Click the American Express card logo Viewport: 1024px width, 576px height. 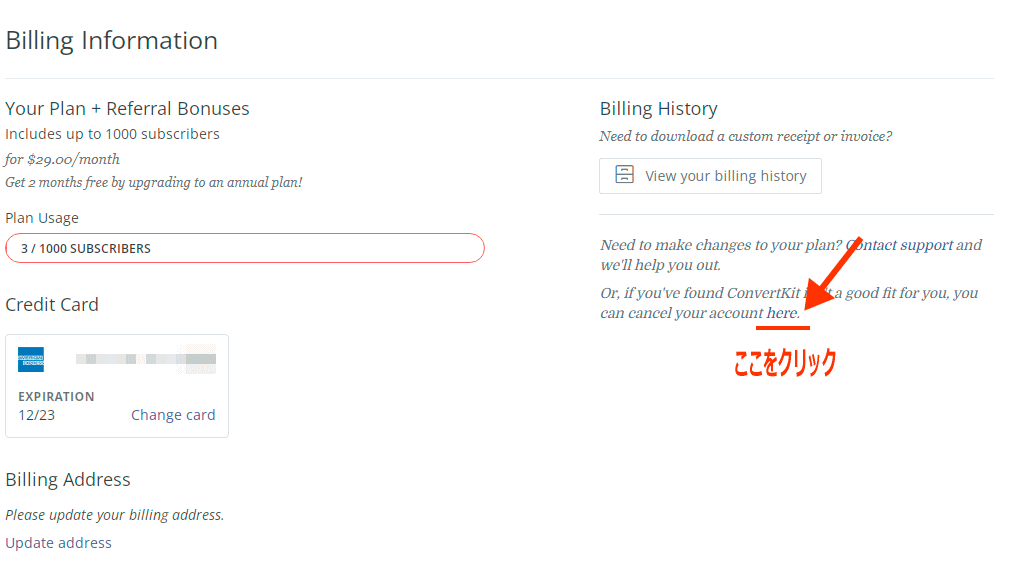coord(31,359)
